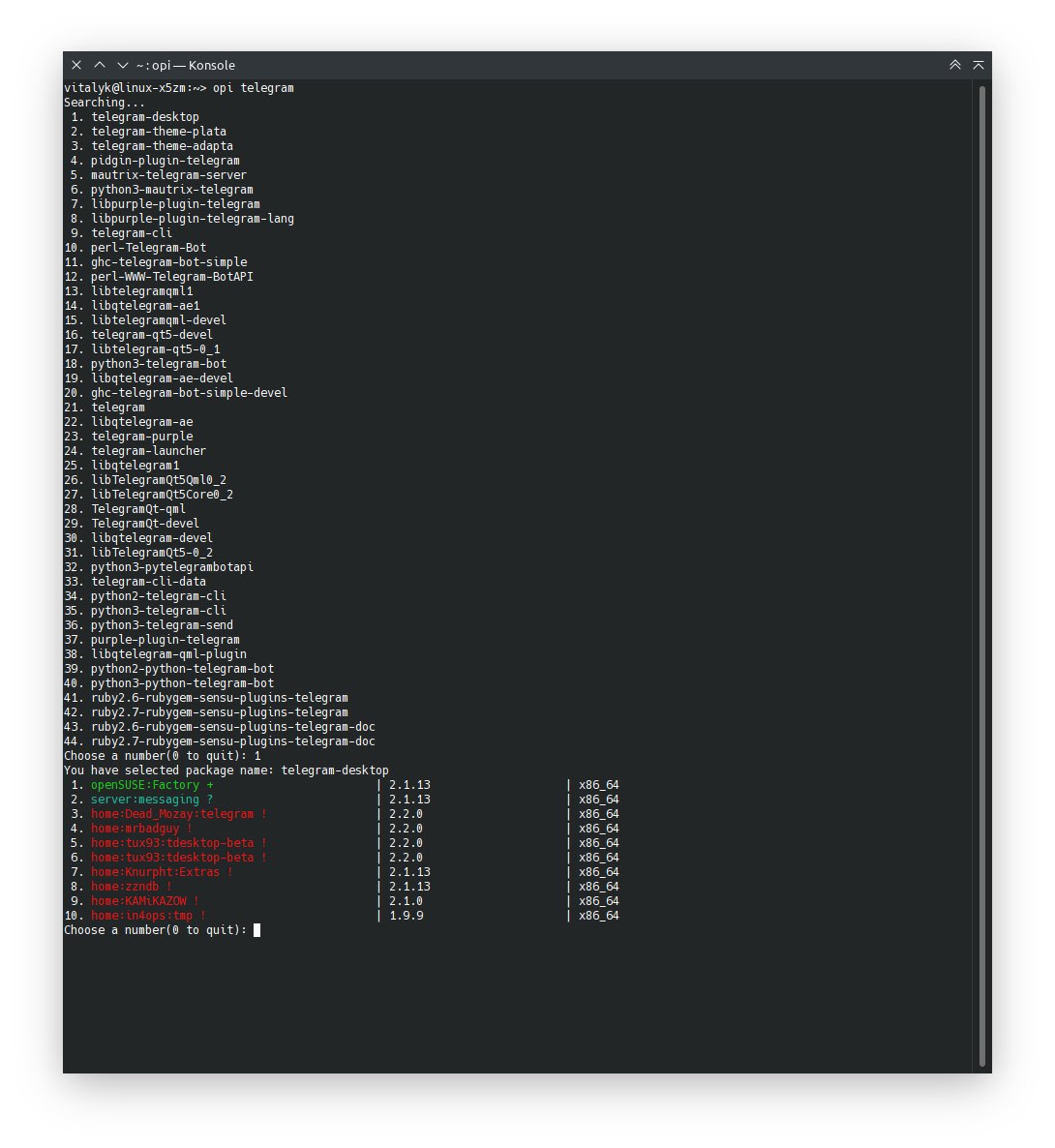Click version "1.9.9" in the repository table
Viewport: 1055px width, 1148px height.
407,915
